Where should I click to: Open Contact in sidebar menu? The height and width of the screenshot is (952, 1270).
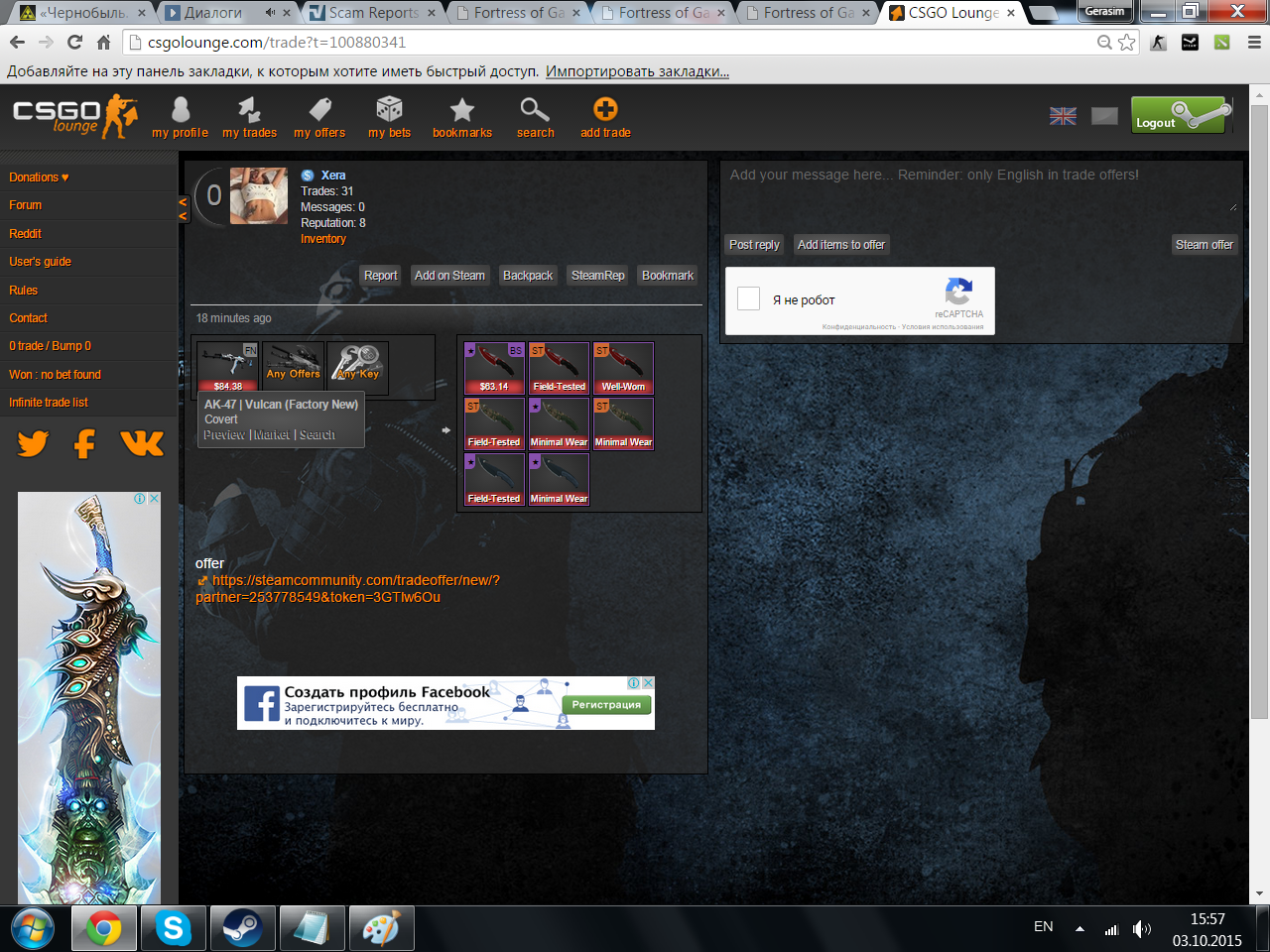[28, 318]
